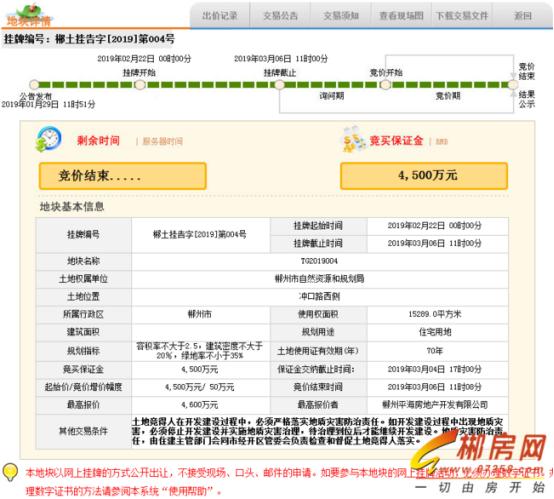Select the 下载交易文件 tab
The height and width of the screenshot is (499, 554).
pyautogui.click(x=462, y=16)
